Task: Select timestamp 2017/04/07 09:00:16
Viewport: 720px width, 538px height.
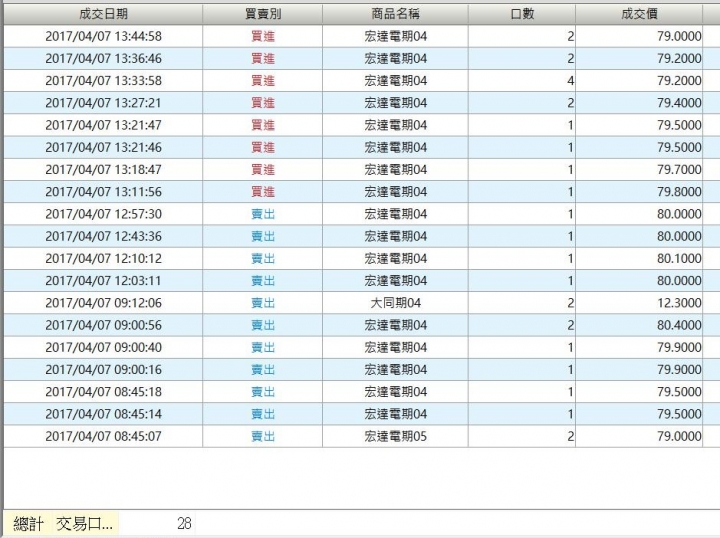Action: click(103, 370)
